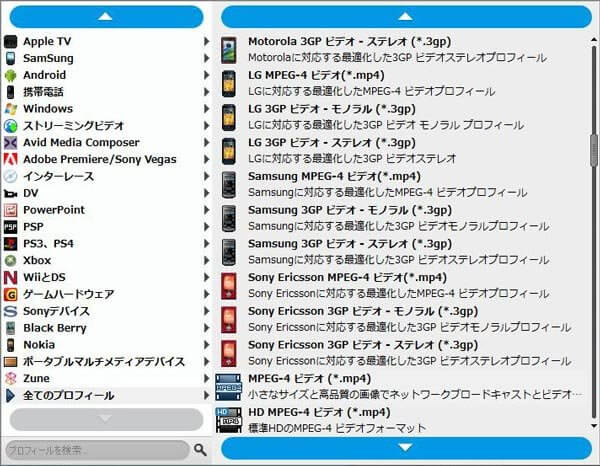Screen dimensions: 600x466
Task: Click the Avid Media Composer icon
Action: click(11, 142)
